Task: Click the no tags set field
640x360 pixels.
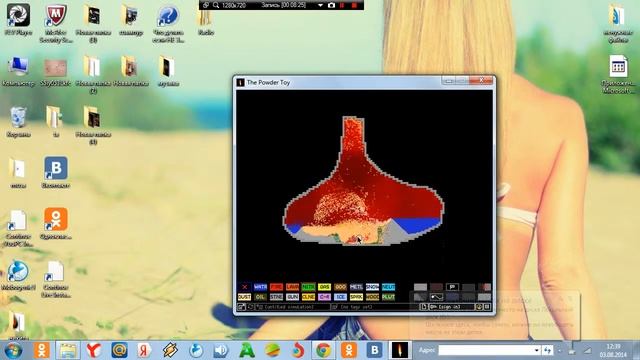Action: pos(375,307)
